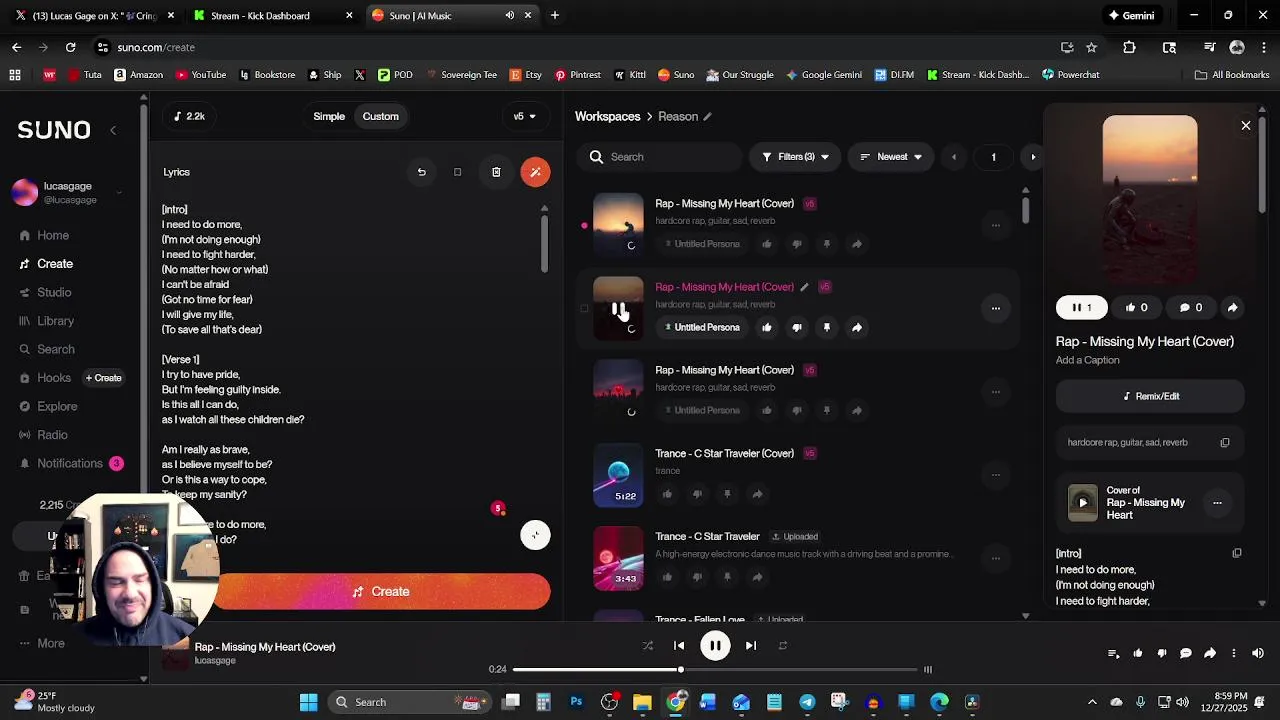Expand the lucasgage account menu

(x=119, y=192)
